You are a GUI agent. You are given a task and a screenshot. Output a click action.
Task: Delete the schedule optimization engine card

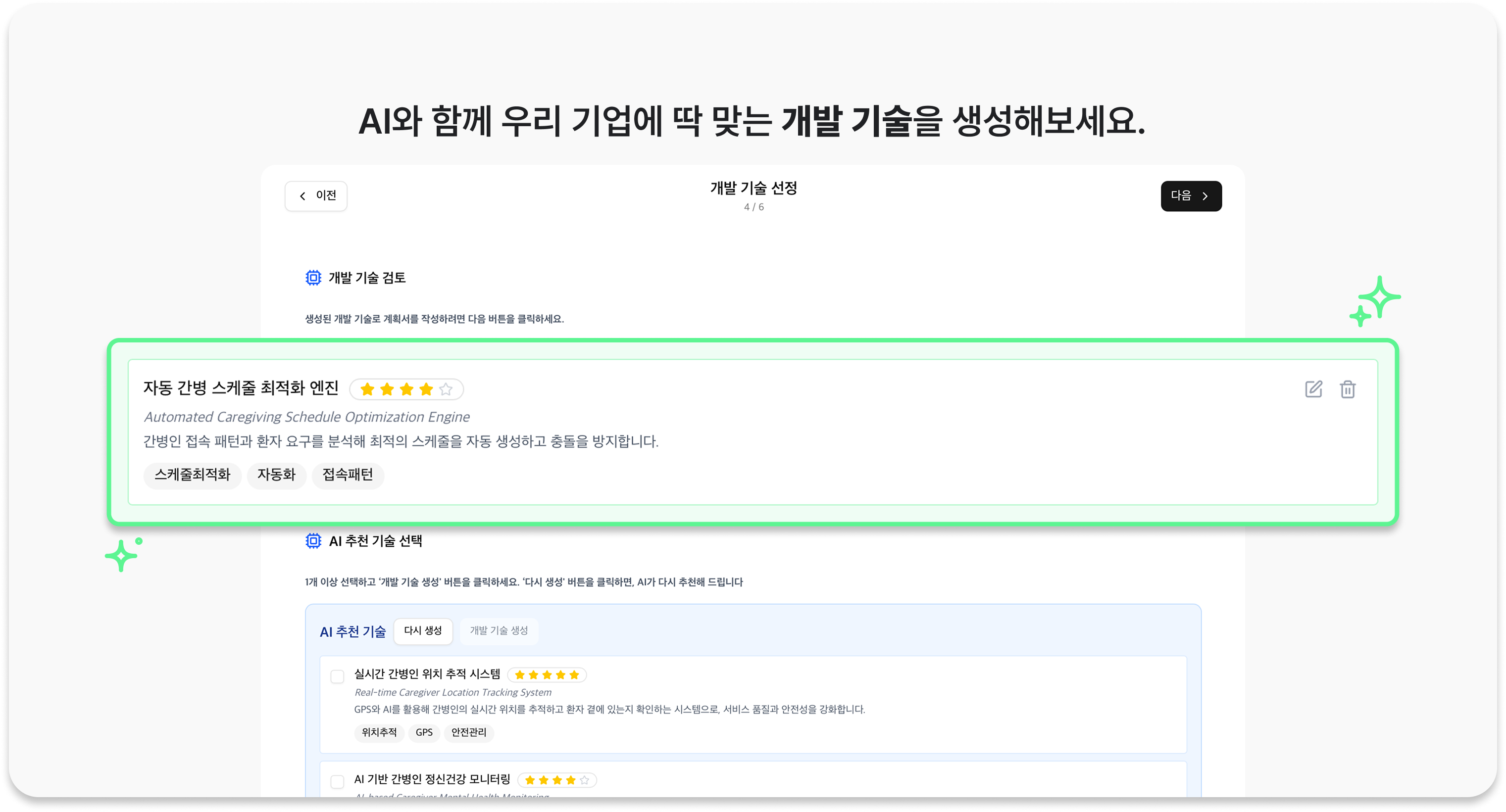(x=1348, y=389)
